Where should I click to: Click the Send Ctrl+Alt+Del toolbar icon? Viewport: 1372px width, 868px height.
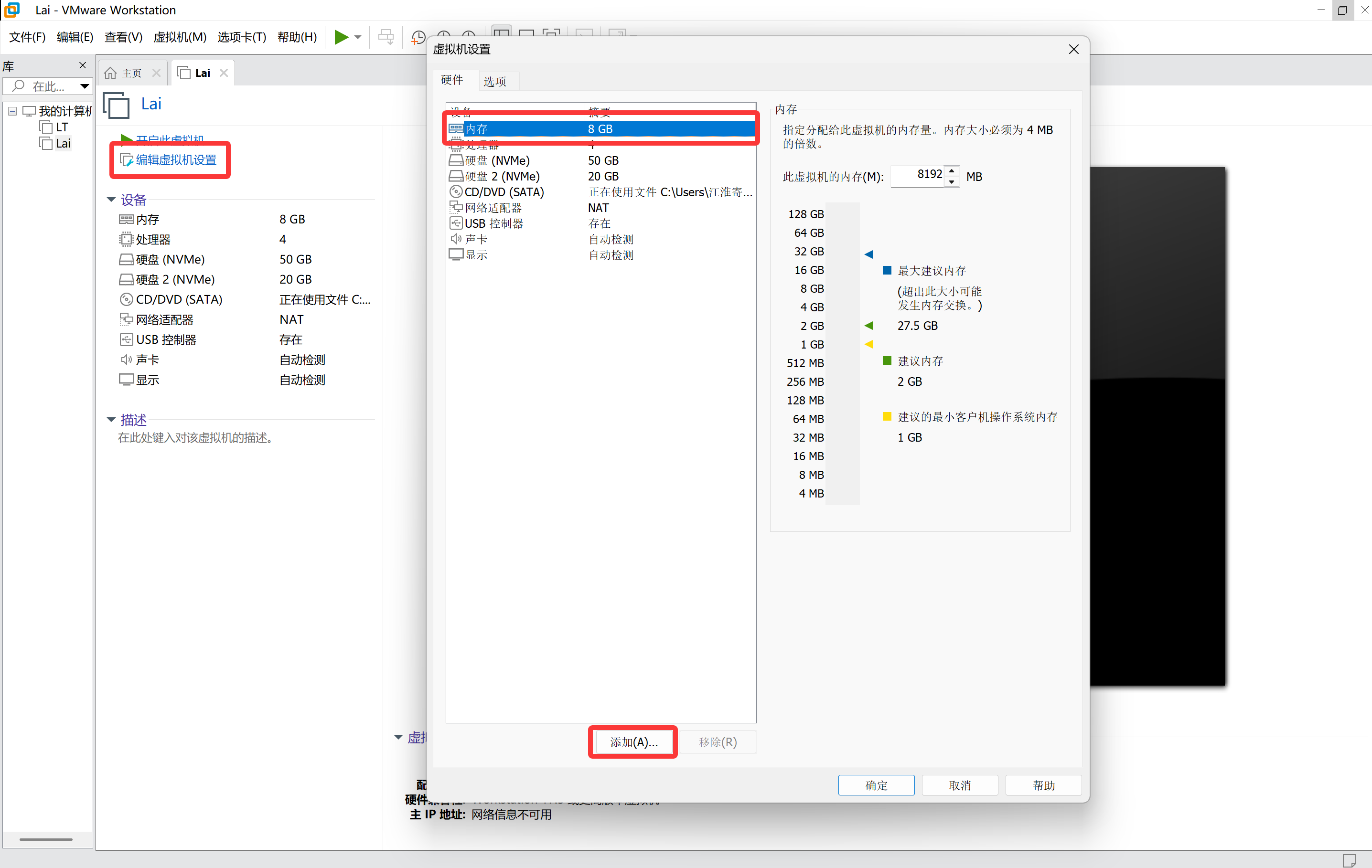click(x=386, y=38)
